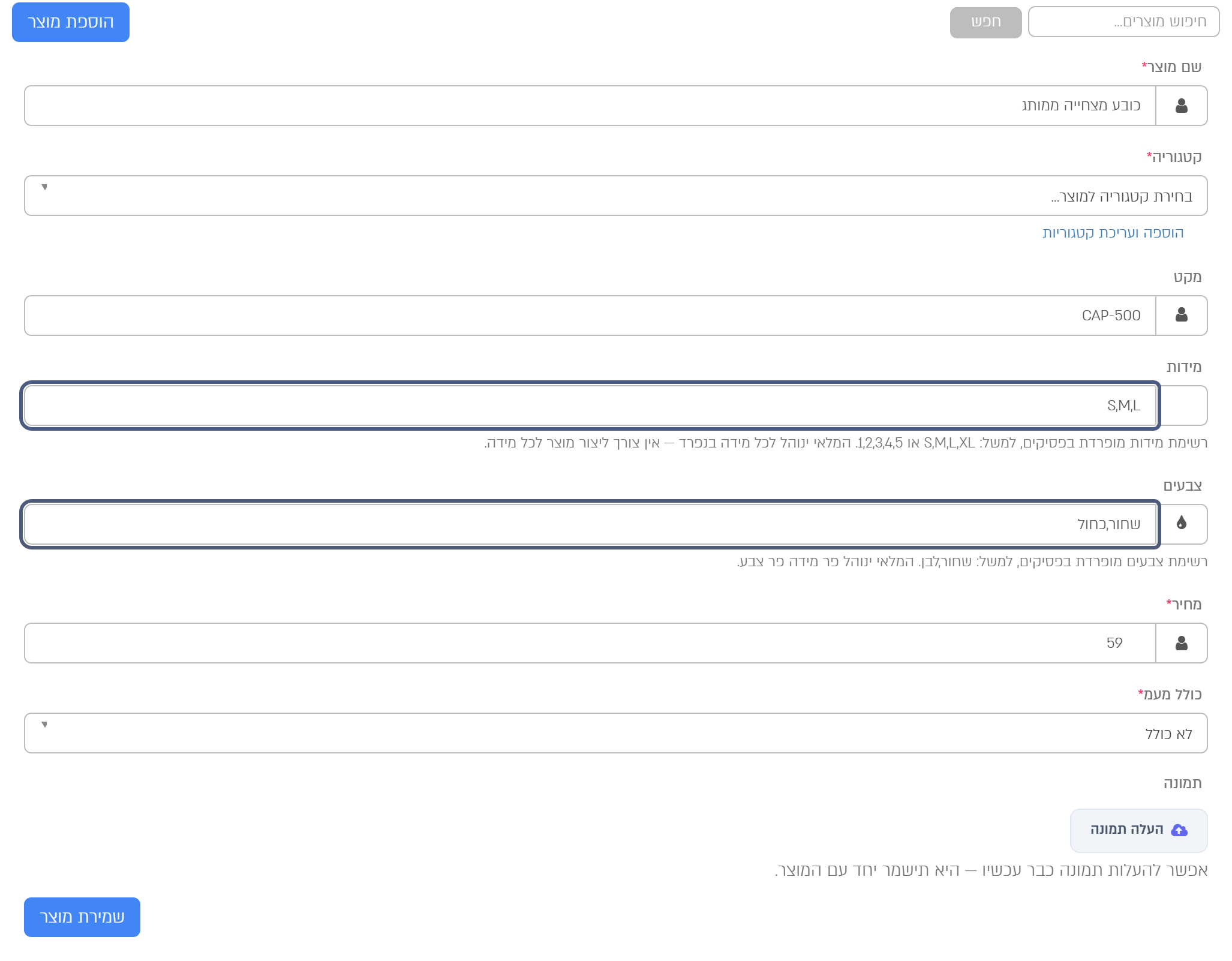
Task: Click the sizes help text mentioning S,M,L,XL
Action: [x=846, y=443]
